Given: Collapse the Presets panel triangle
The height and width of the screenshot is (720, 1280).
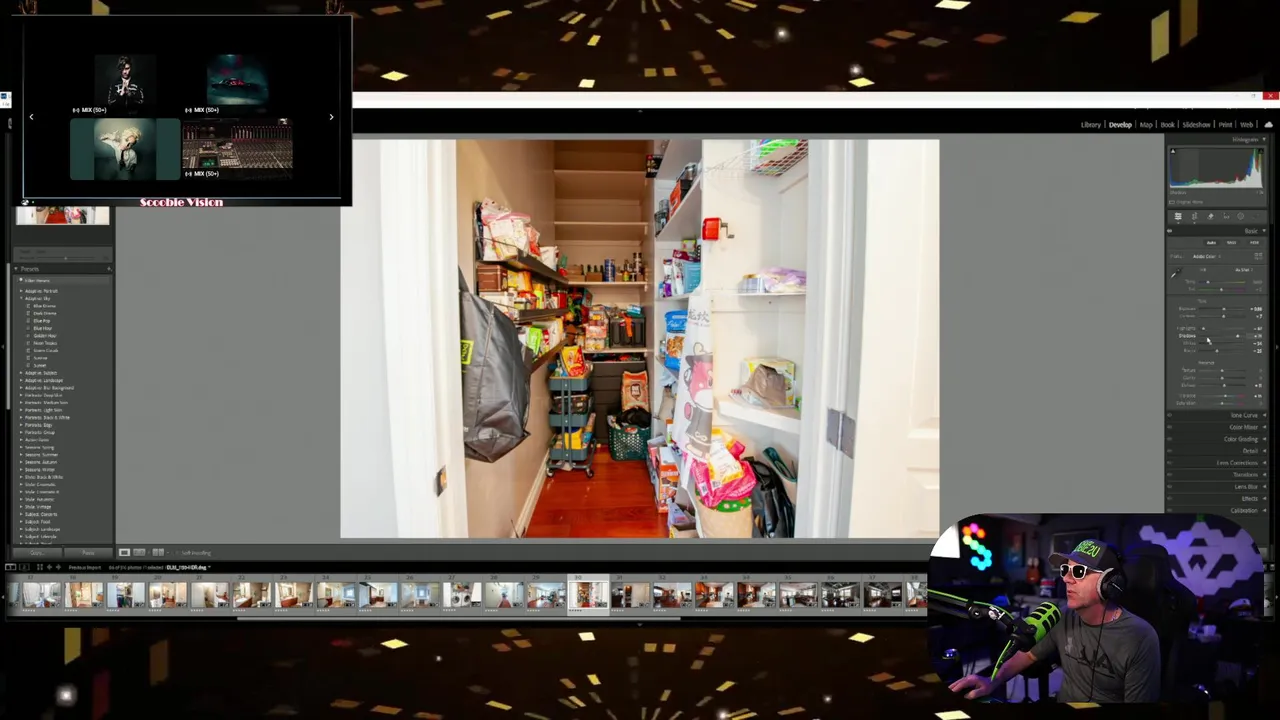Looking at the screenshot, I should [16, 269].
